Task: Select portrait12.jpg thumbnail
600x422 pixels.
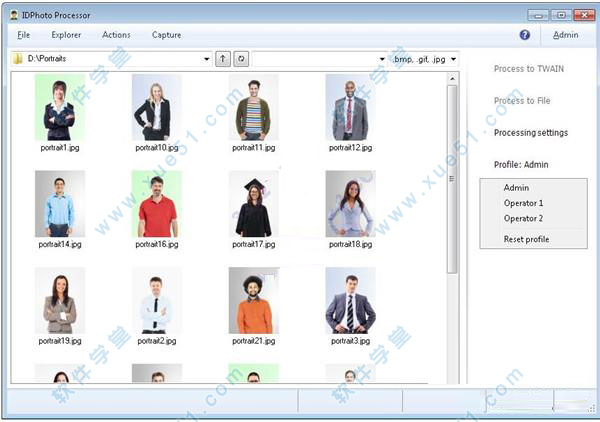Action: tap(351, 107)
